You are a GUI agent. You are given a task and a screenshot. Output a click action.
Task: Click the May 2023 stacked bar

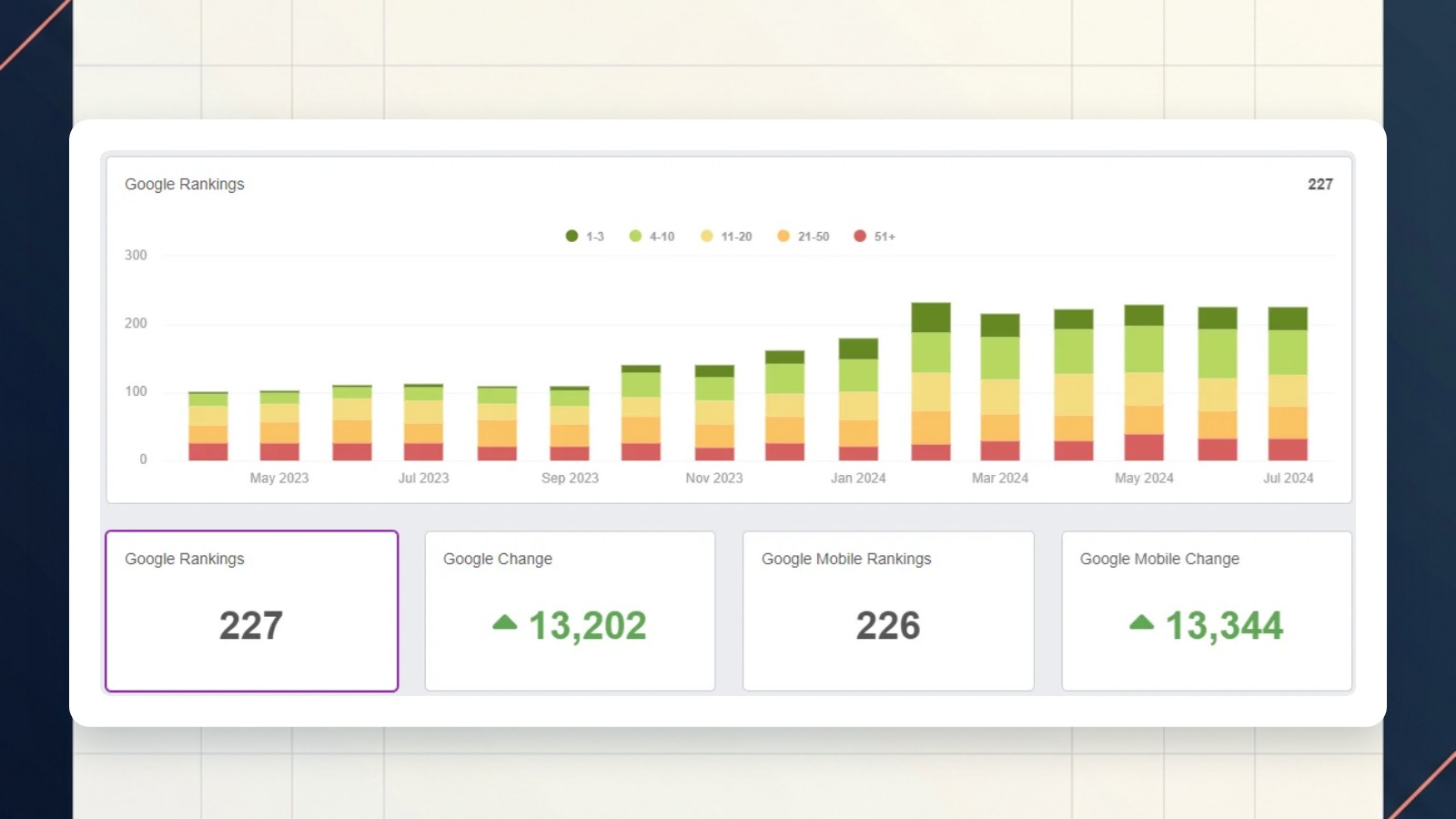tap(279, 425)
